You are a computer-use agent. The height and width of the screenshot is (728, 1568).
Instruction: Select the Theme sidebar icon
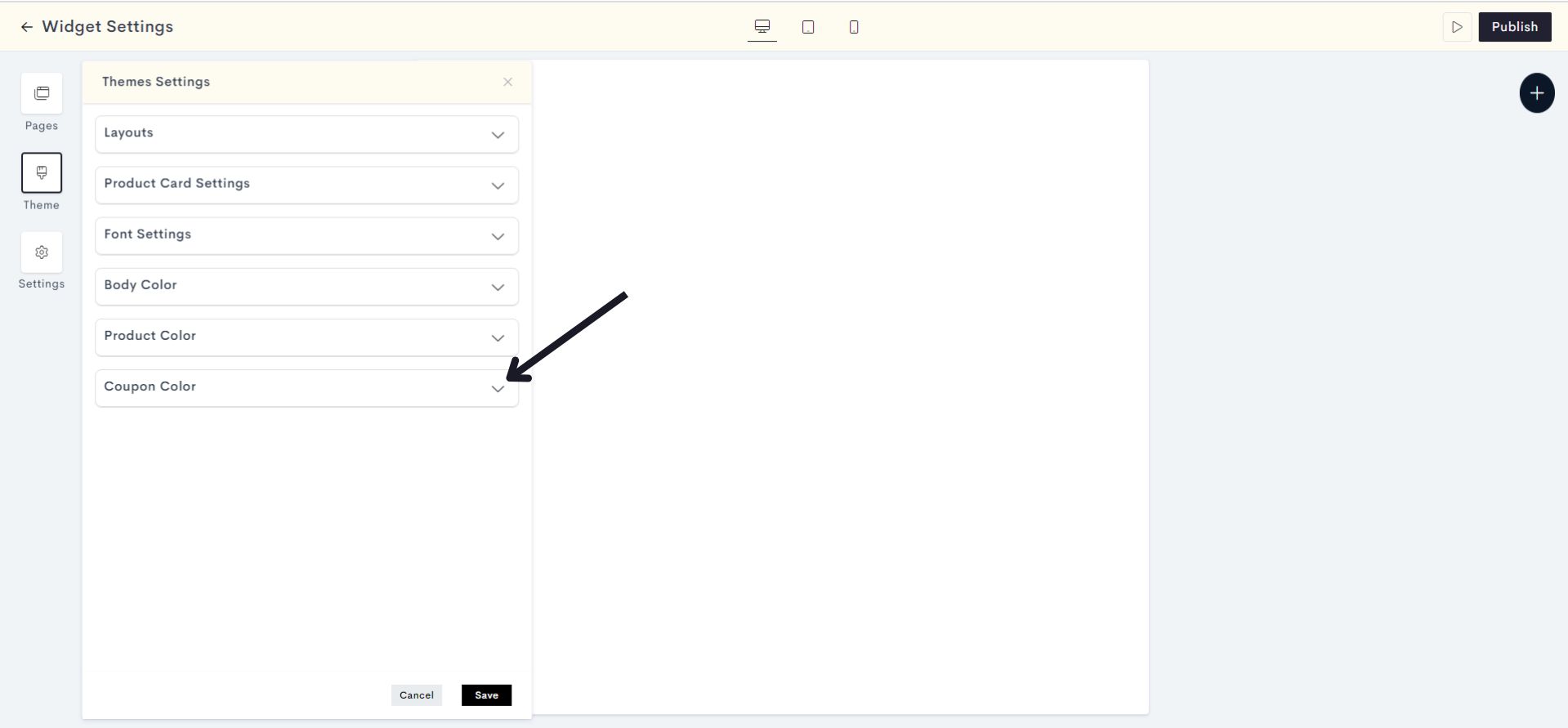pos(42,172)
